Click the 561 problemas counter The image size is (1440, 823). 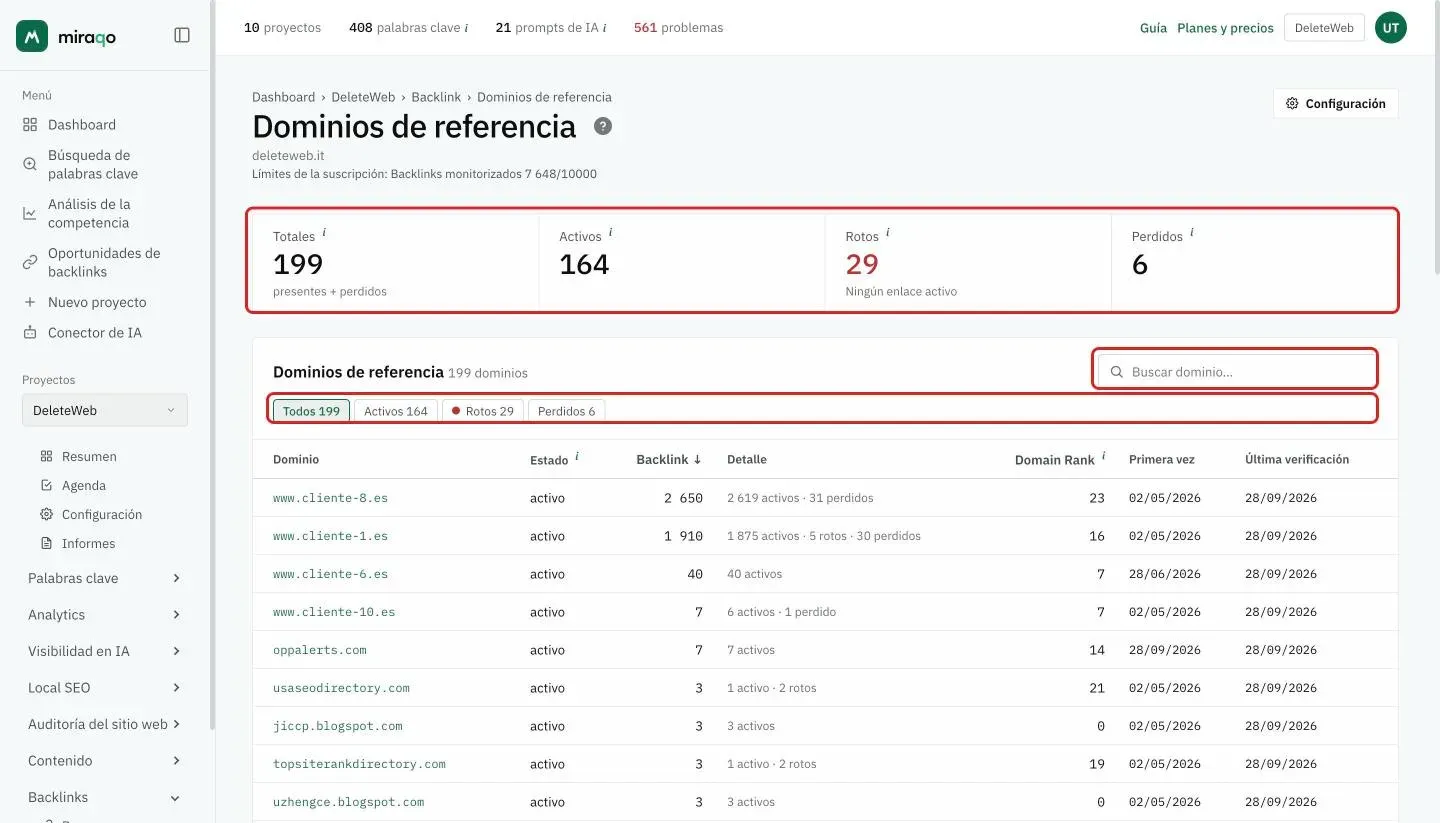tap(678, 28)
